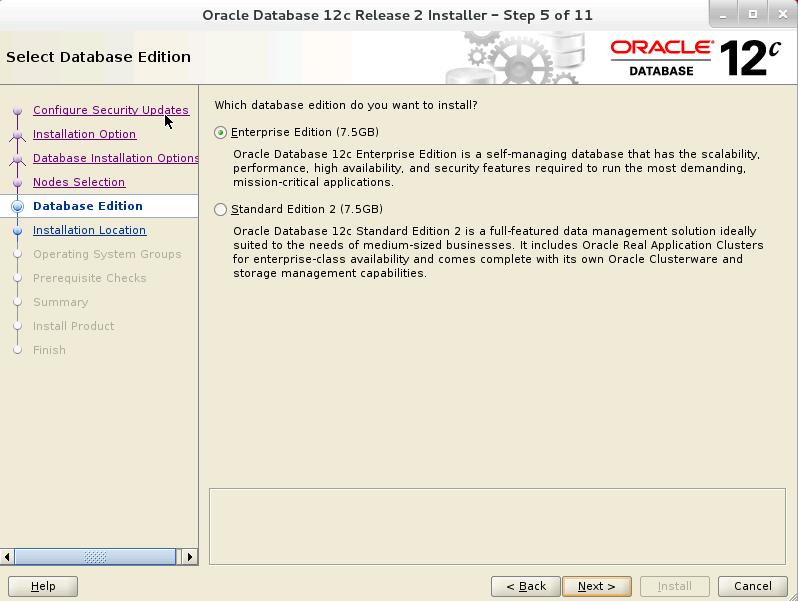This screenshot has height=601, width=798.
Task: Click the Standard Edition 2 description paragraph
Action: pos(498,252)
